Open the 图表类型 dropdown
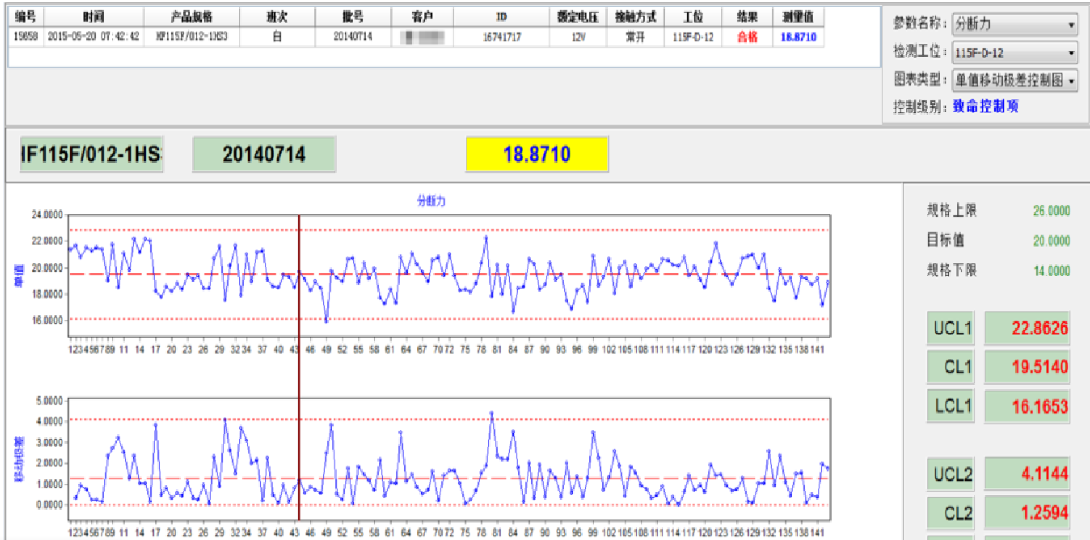 [1013, 79]
